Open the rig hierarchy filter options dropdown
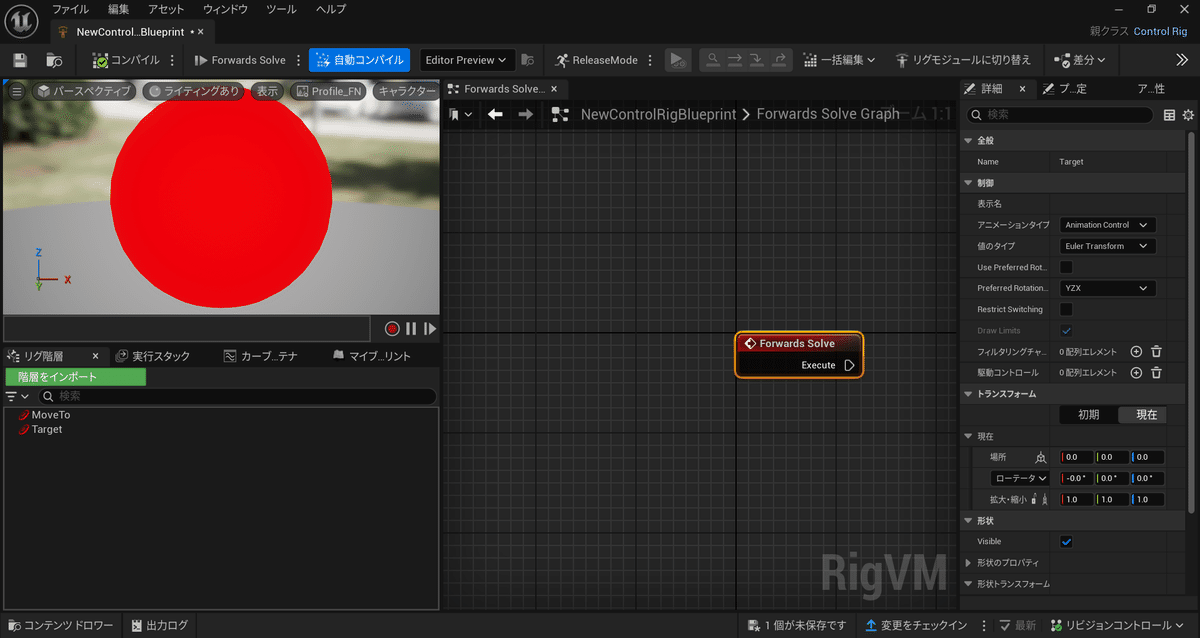 pos(17,396)
